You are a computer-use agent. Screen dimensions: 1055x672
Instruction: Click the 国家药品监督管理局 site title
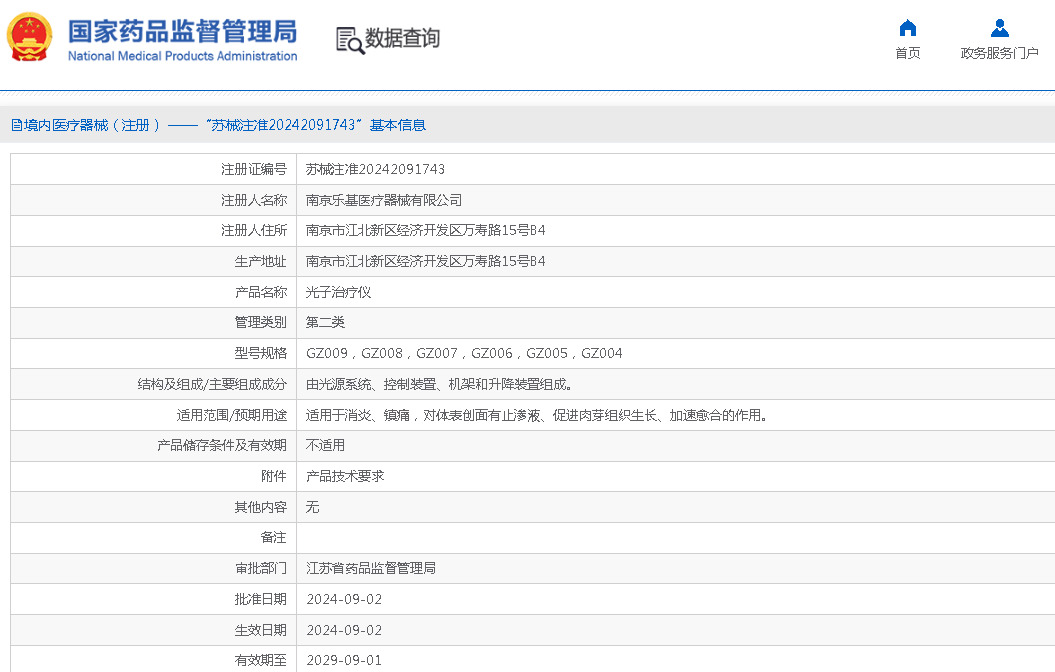[x=182, y=30]
